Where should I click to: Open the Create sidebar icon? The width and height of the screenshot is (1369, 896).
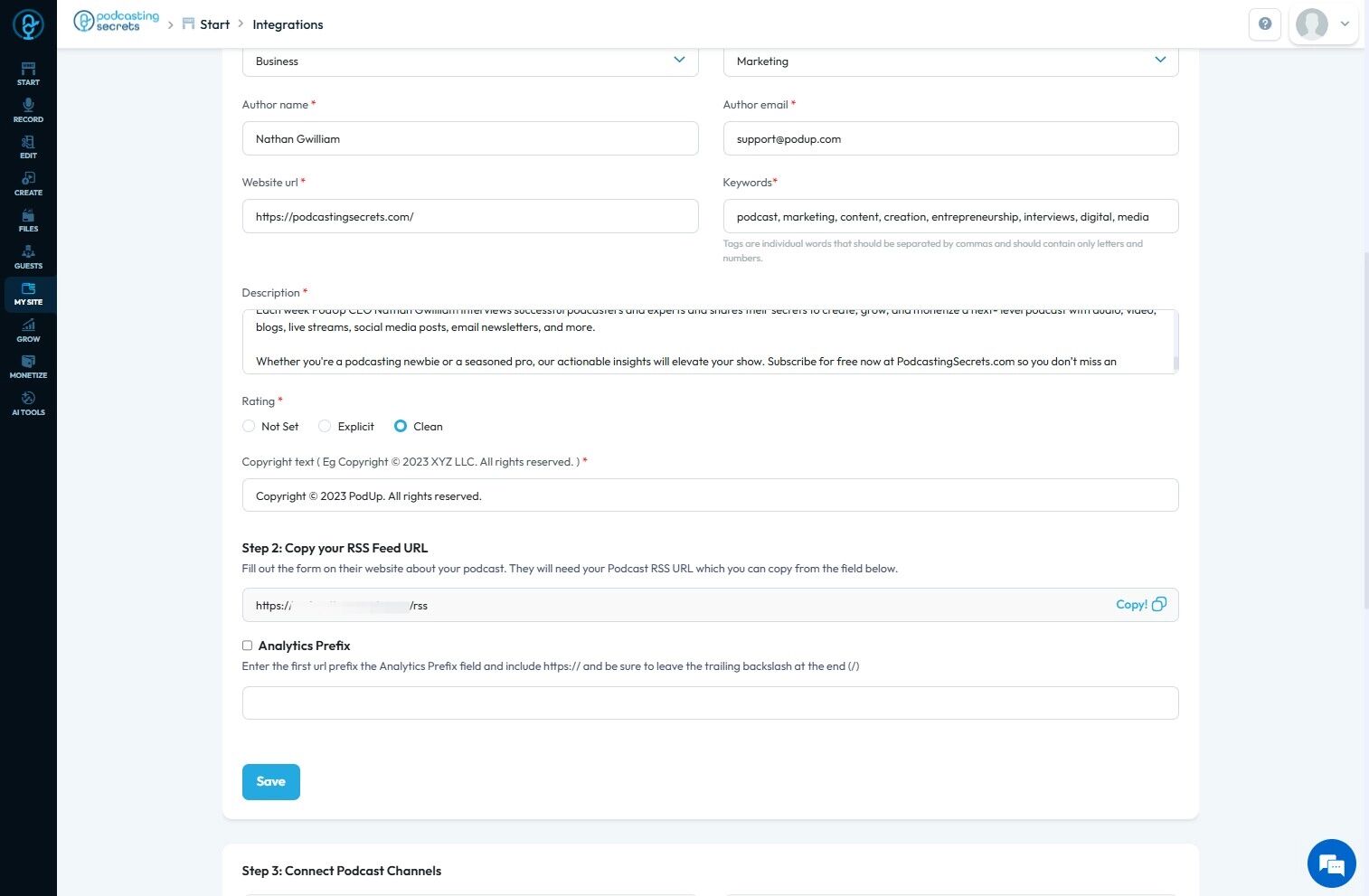[x=28, y=184]
